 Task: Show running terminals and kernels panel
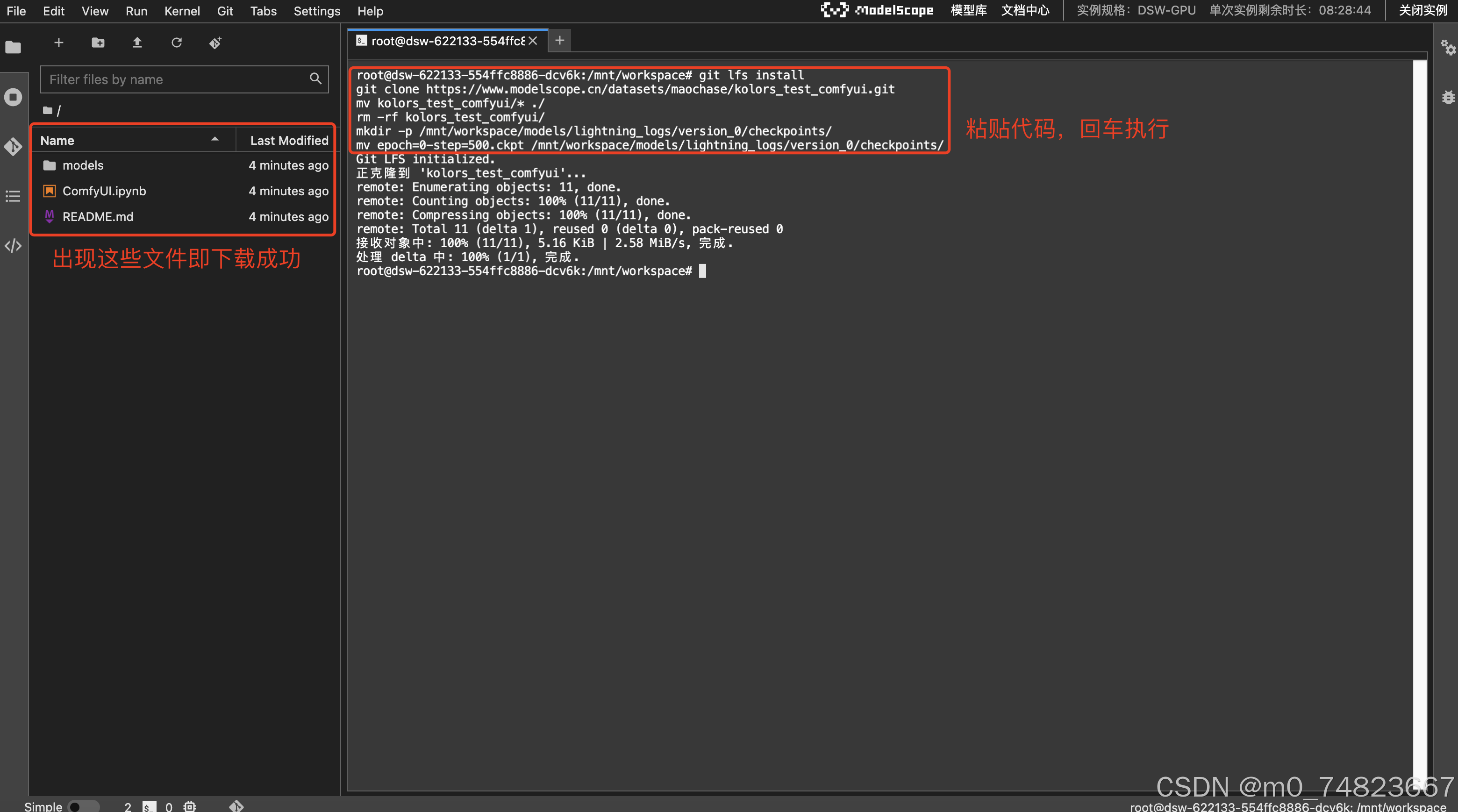(x=13, y=97)
